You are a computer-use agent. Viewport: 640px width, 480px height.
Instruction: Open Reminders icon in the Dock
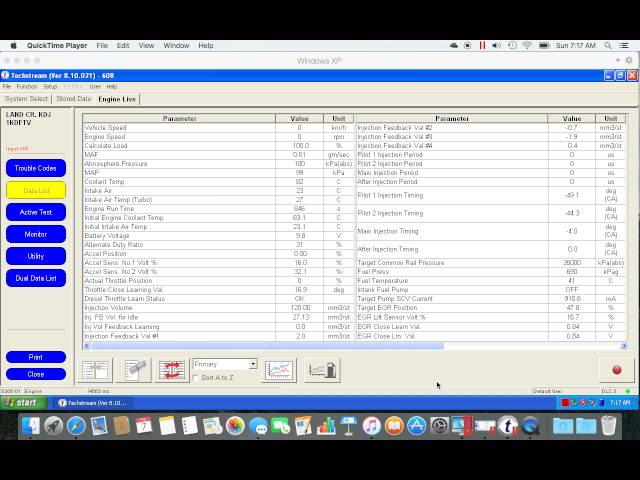click(190, 426)
